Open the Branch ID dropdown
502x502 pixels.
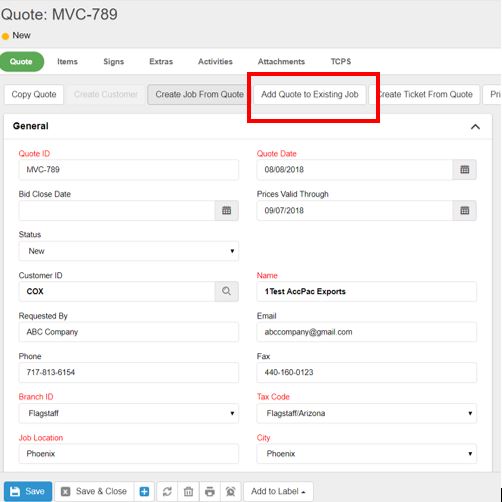[x=129, y=413]
